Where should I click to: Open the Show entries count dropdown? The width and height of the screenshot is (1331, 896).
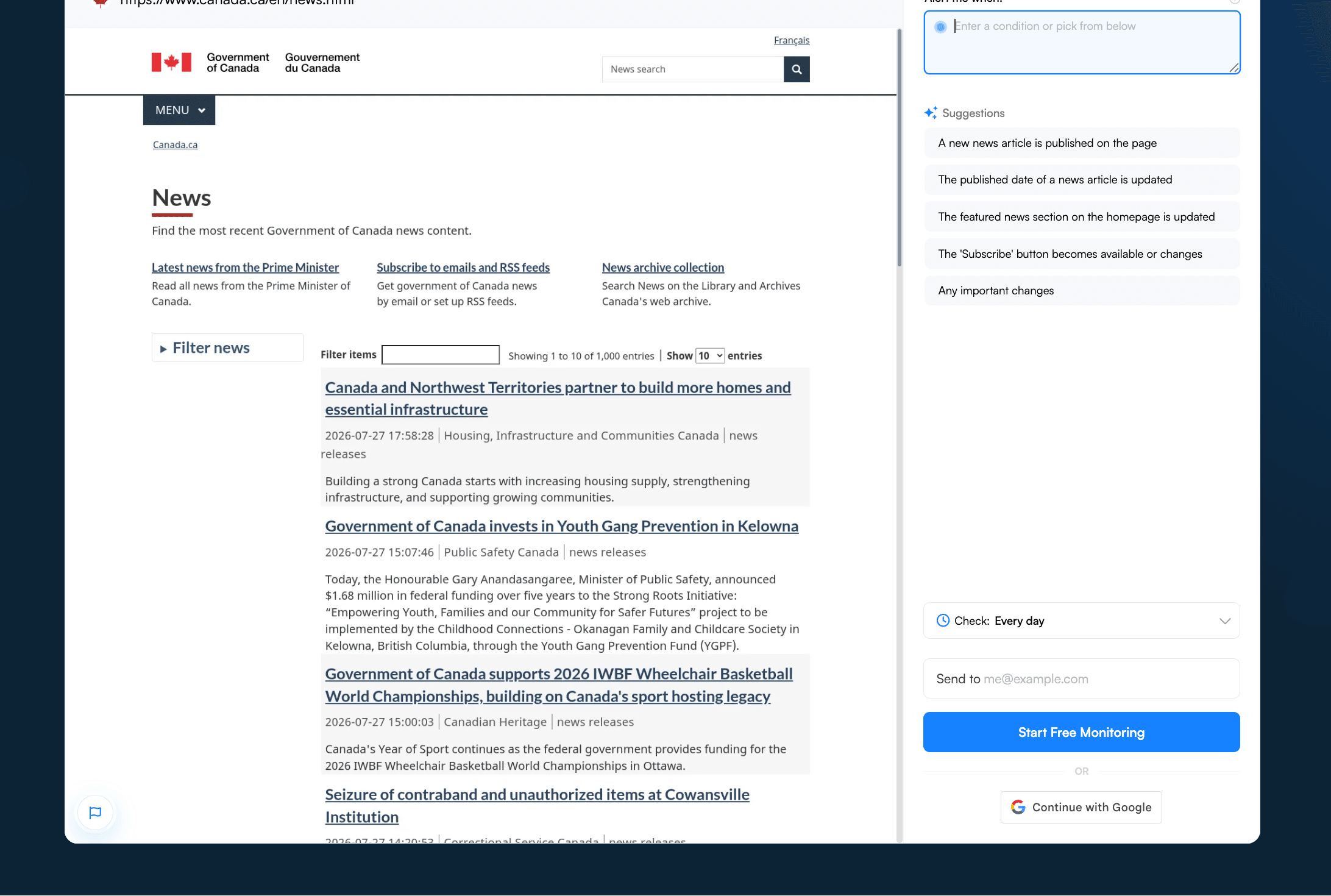[710, 356]
